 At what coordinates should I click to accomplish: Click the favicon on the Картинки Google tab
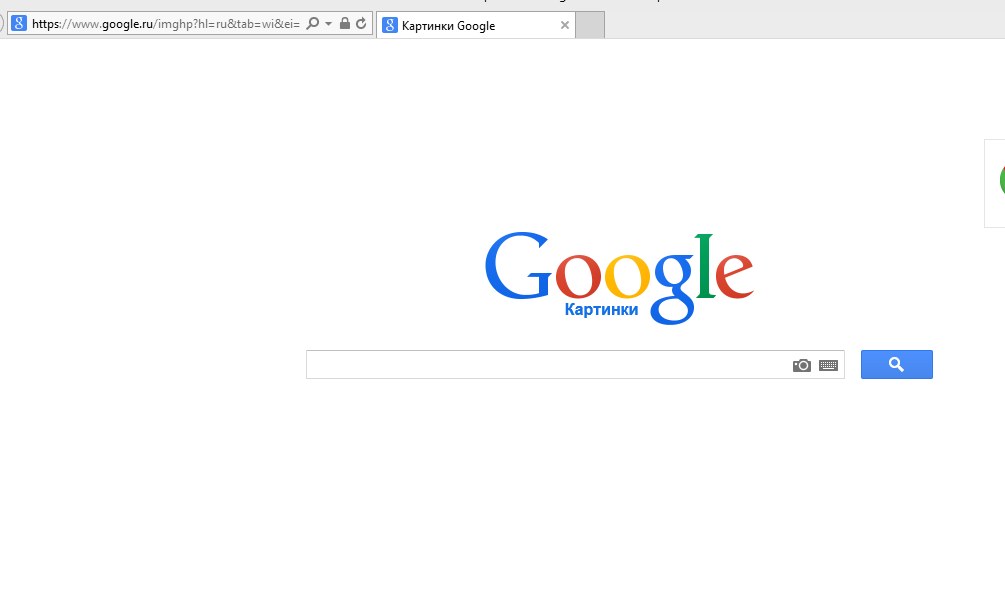click(x=390, y=25)
